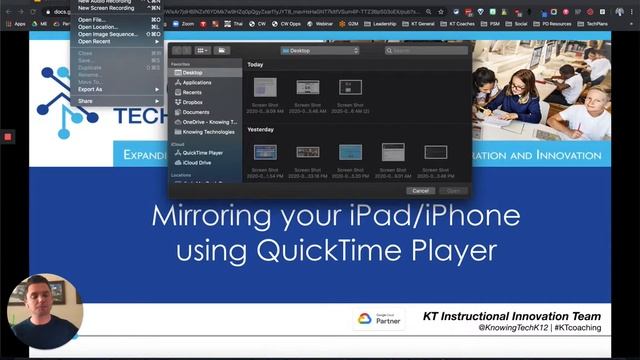Expand the Share submenu

119,101
